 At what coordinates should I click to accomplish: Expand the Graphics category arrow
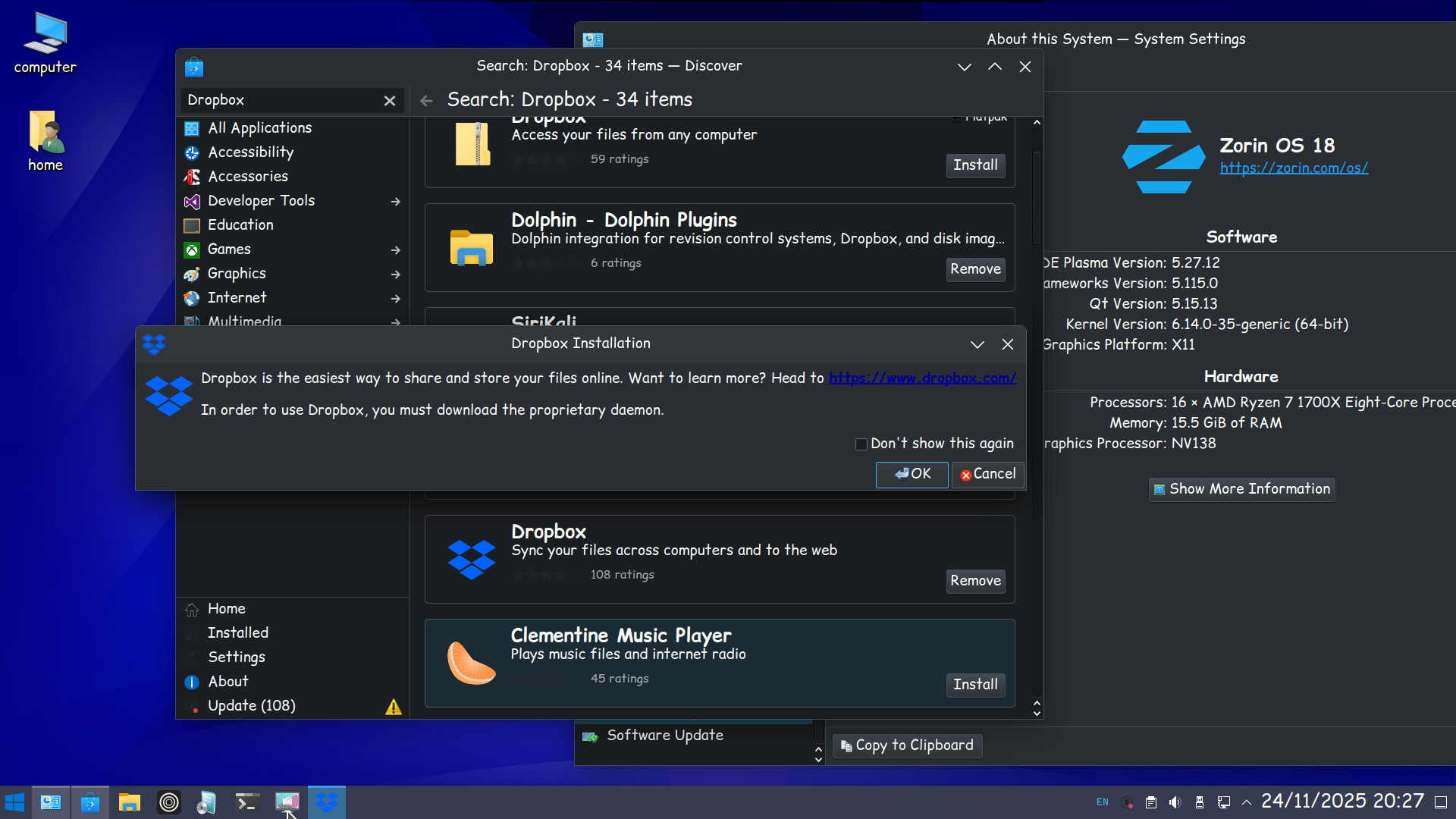point(396,275)
